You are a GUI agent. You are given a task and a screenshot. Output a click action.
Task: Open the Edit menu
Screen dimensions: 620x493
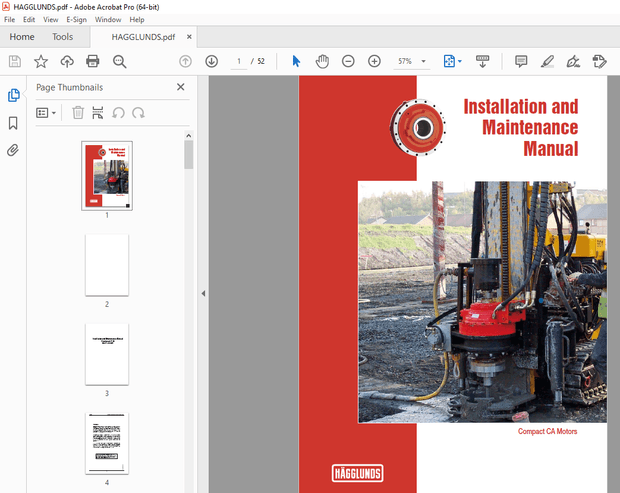[x=29, y=19]
